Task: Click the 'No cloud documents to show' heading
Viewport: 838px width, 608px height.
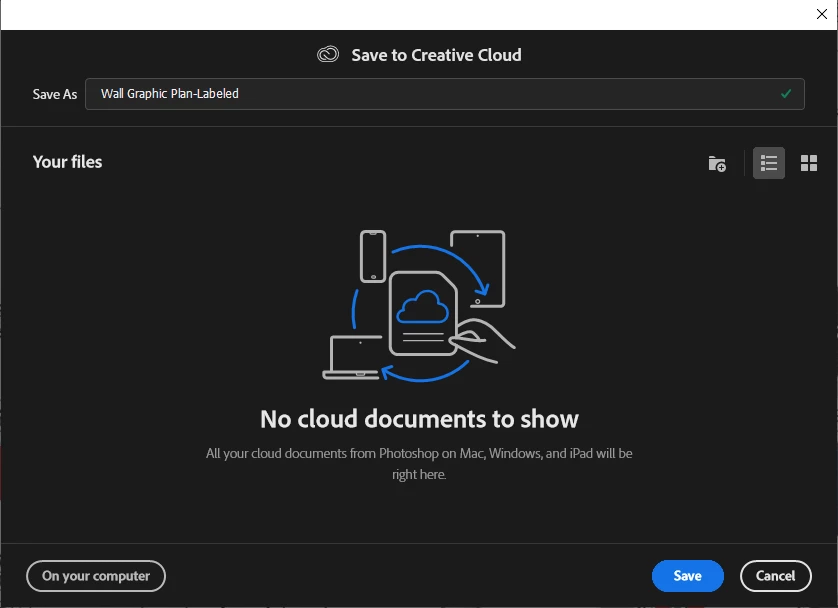Action: pyautogui.click(x=419, y=419)
